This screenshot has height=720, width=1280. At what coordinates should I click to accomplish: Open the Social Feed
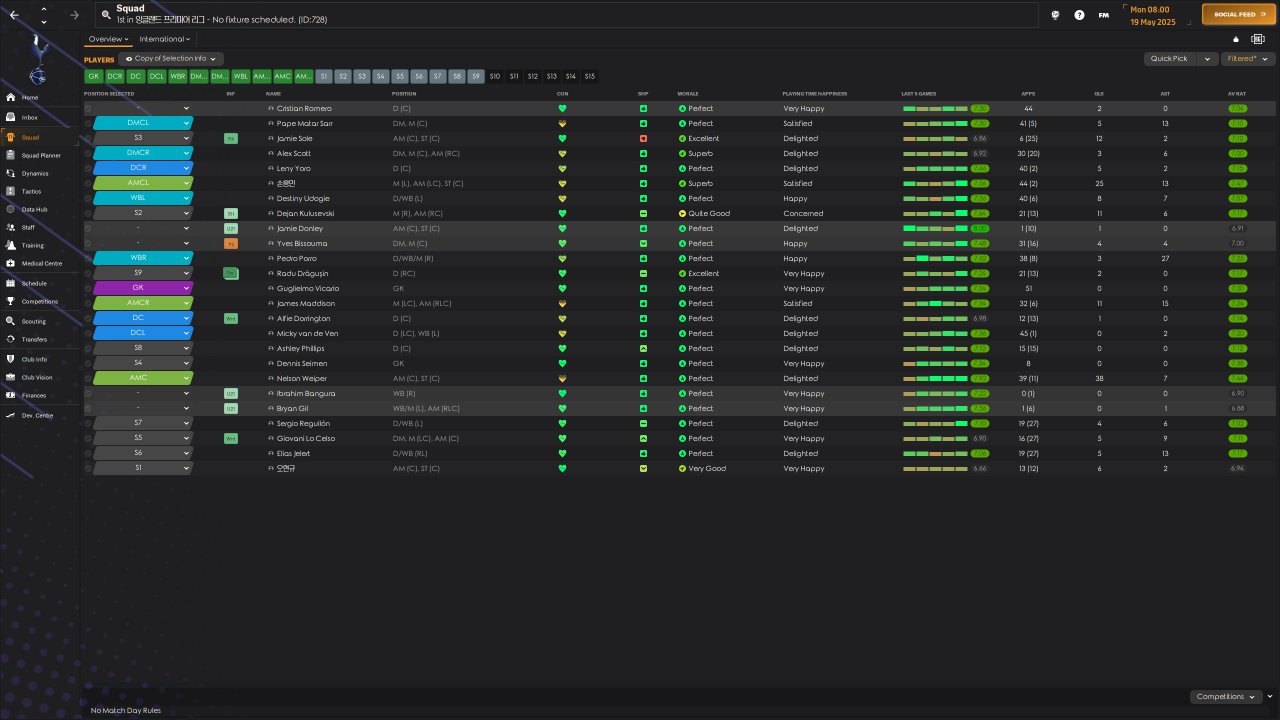point(1238,15)
